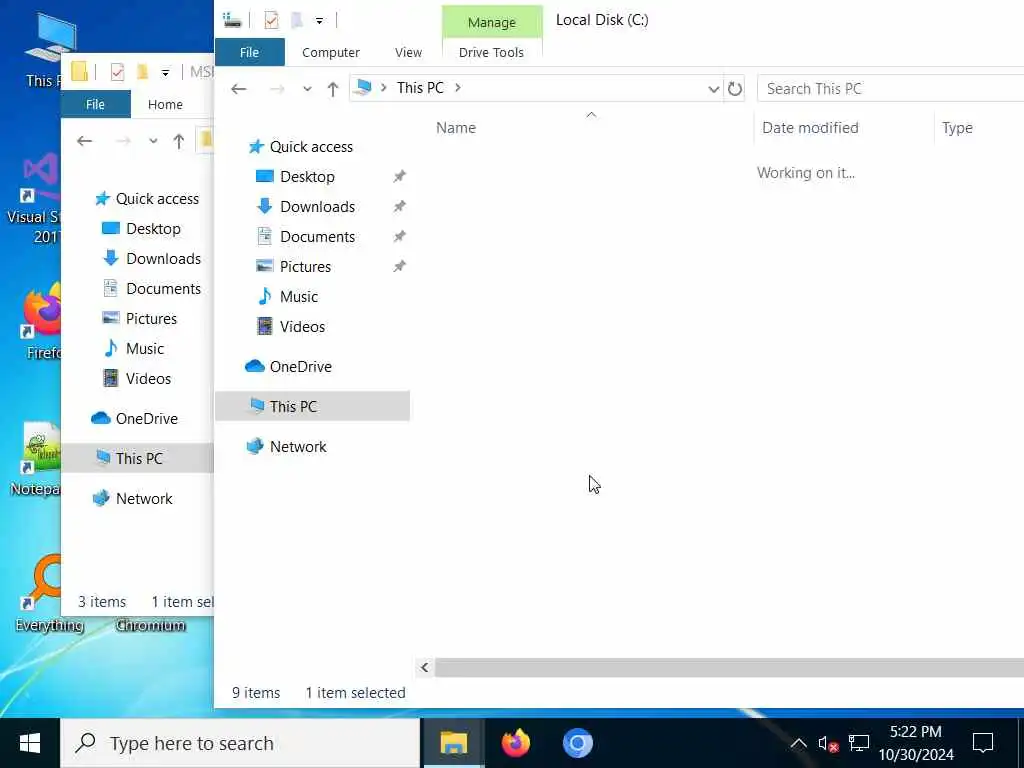The width and height of the screenshot is (1024, 768).
Task: Open Home tab in back Explorer window
Action: pos(165,104)
